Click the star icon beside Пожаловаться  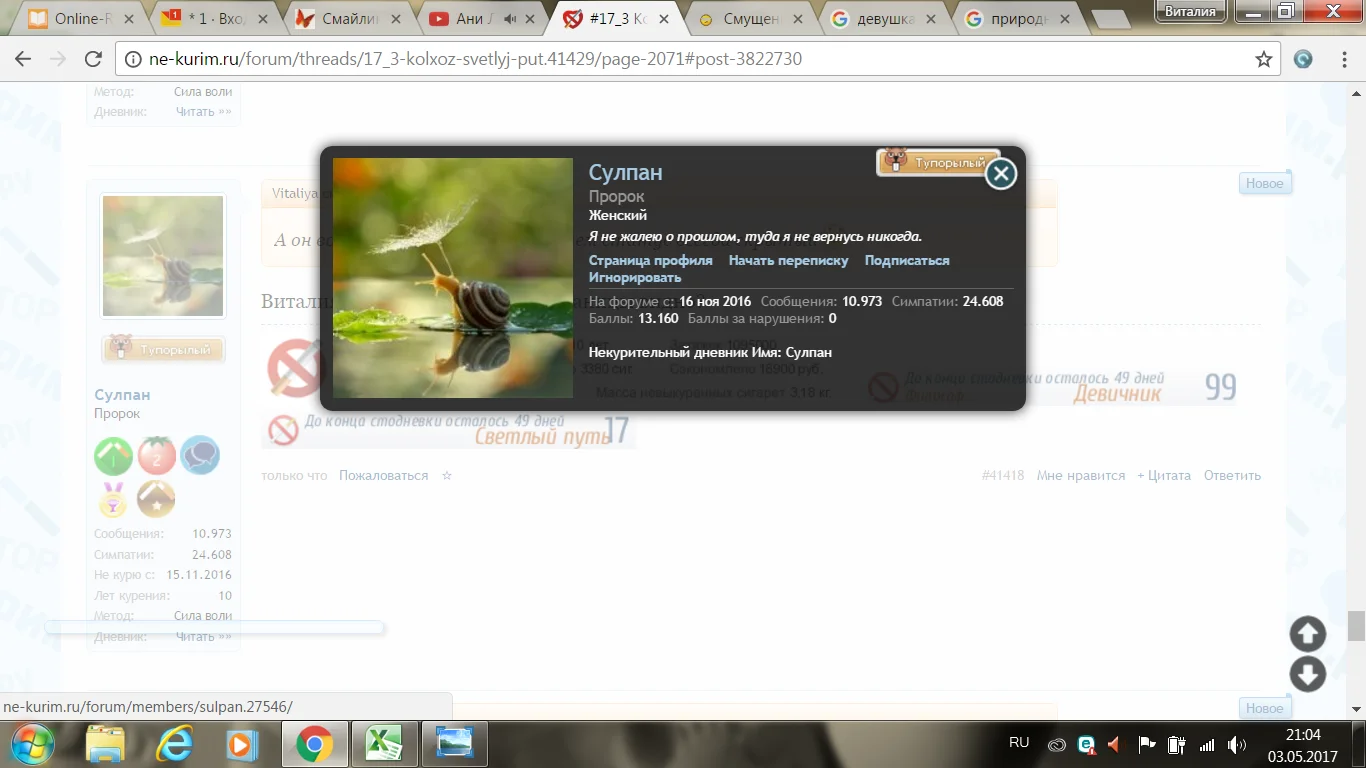[447, 476]
